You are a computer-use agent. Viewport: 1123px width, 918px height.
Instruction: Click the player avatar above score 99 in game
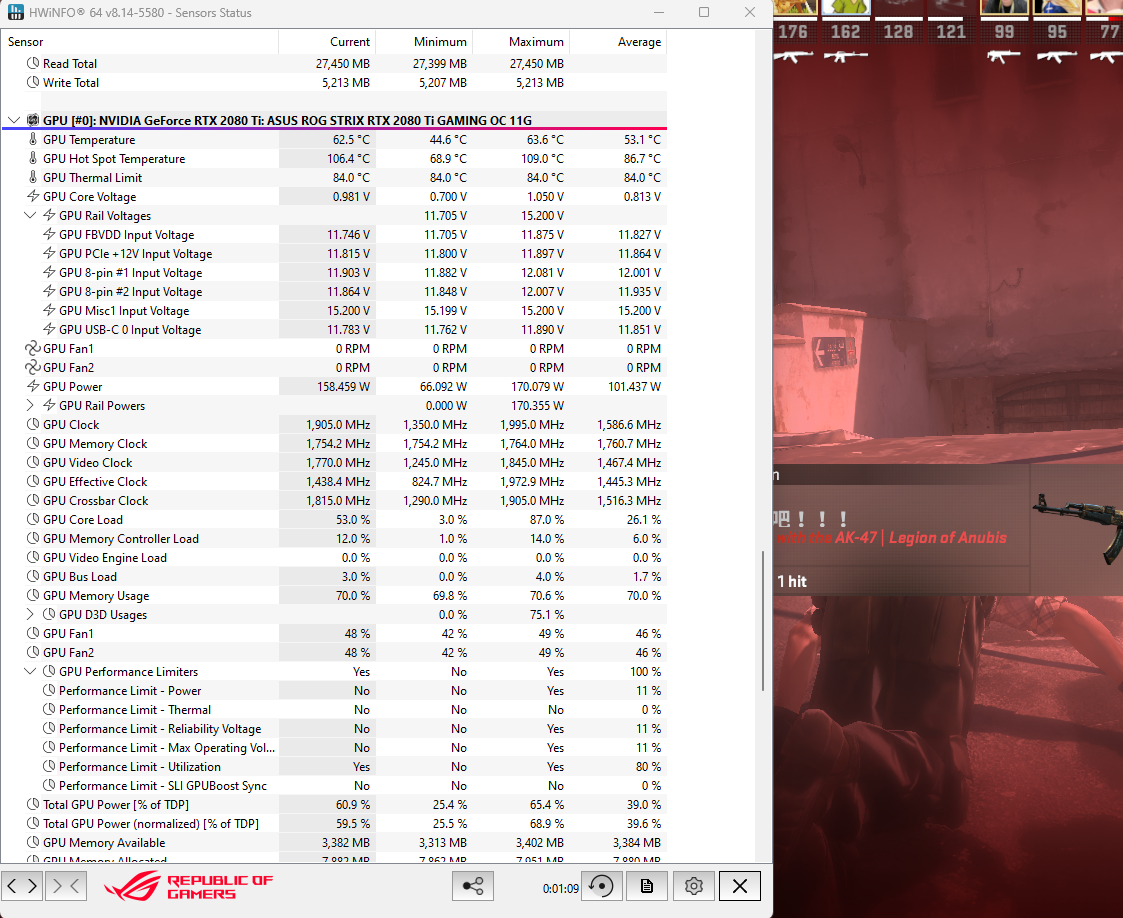click(1004, 7)
